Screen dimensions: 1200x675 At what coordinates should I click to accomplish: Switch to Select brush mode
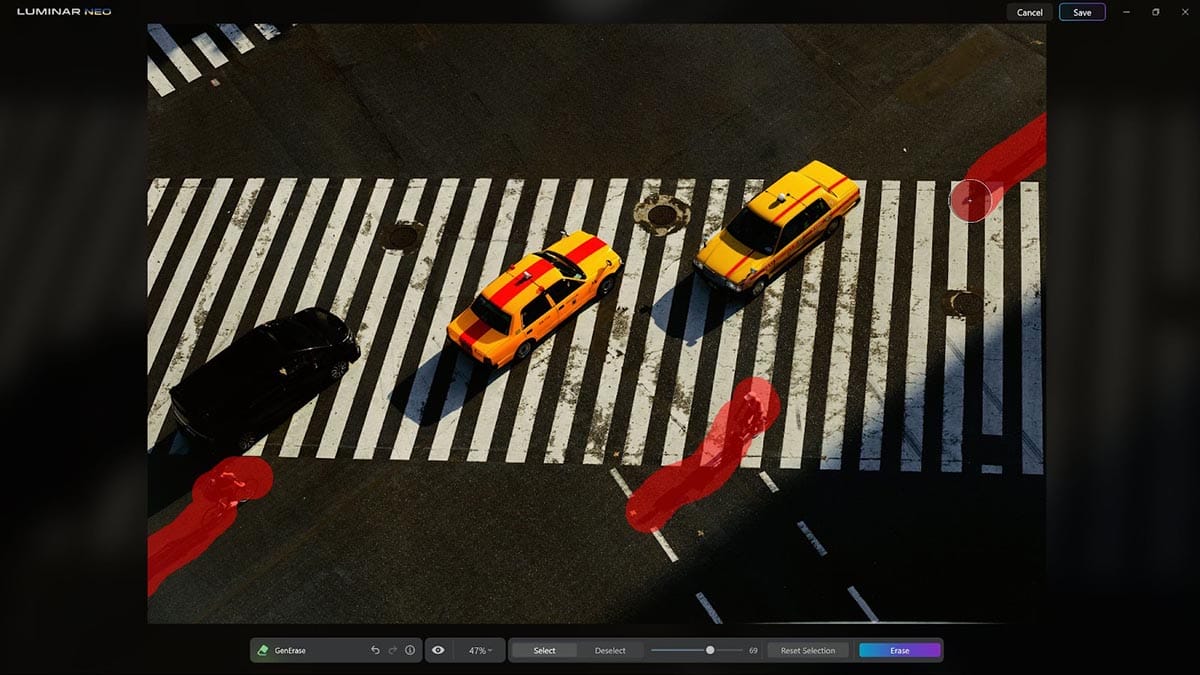coord(544,650)
